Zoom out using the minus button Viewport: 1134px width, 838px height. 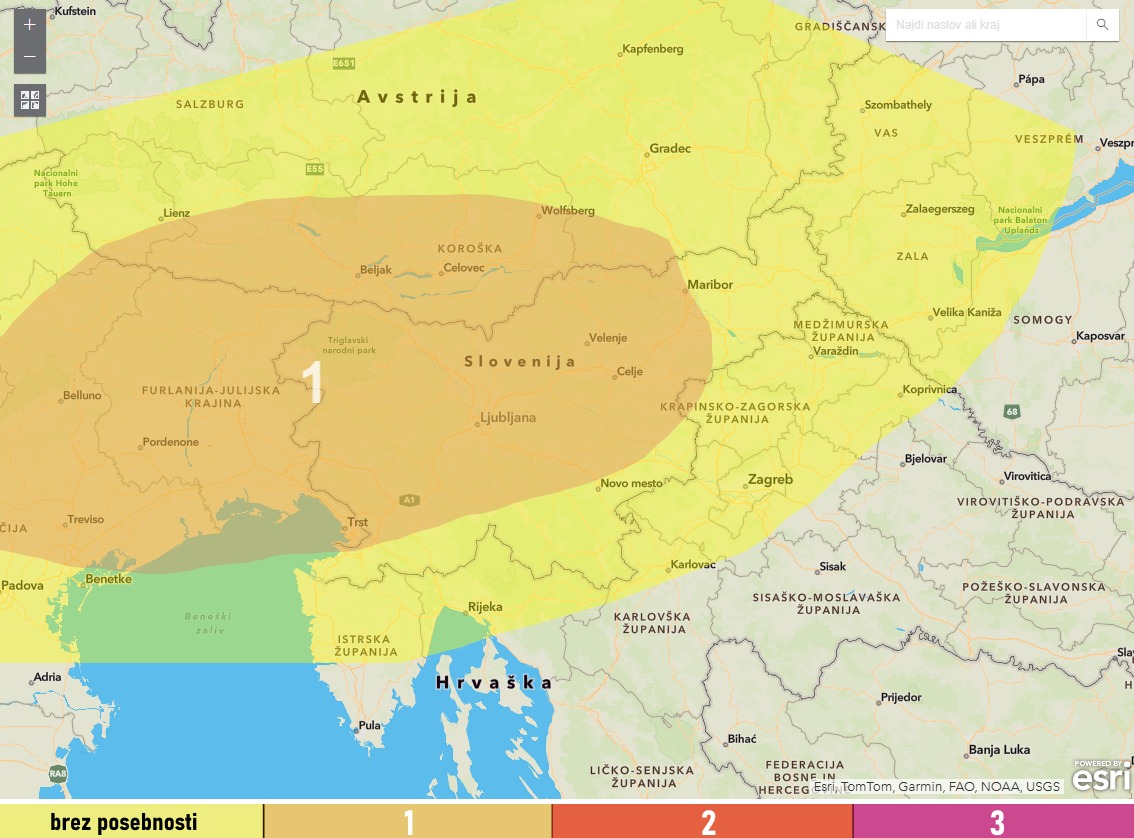(x=30, y=57)
